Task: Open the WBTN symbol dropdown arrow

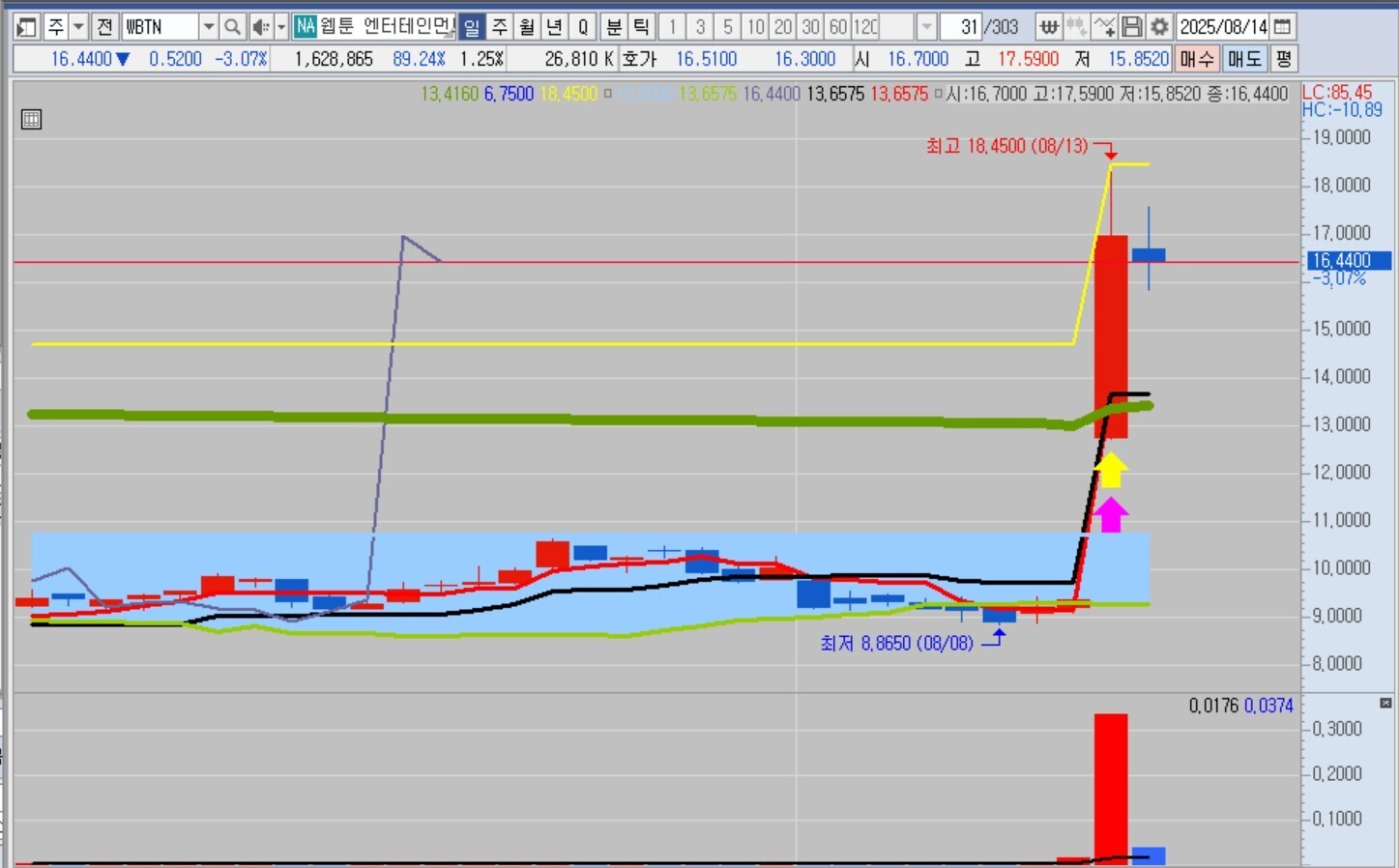Action: (209, 27)
